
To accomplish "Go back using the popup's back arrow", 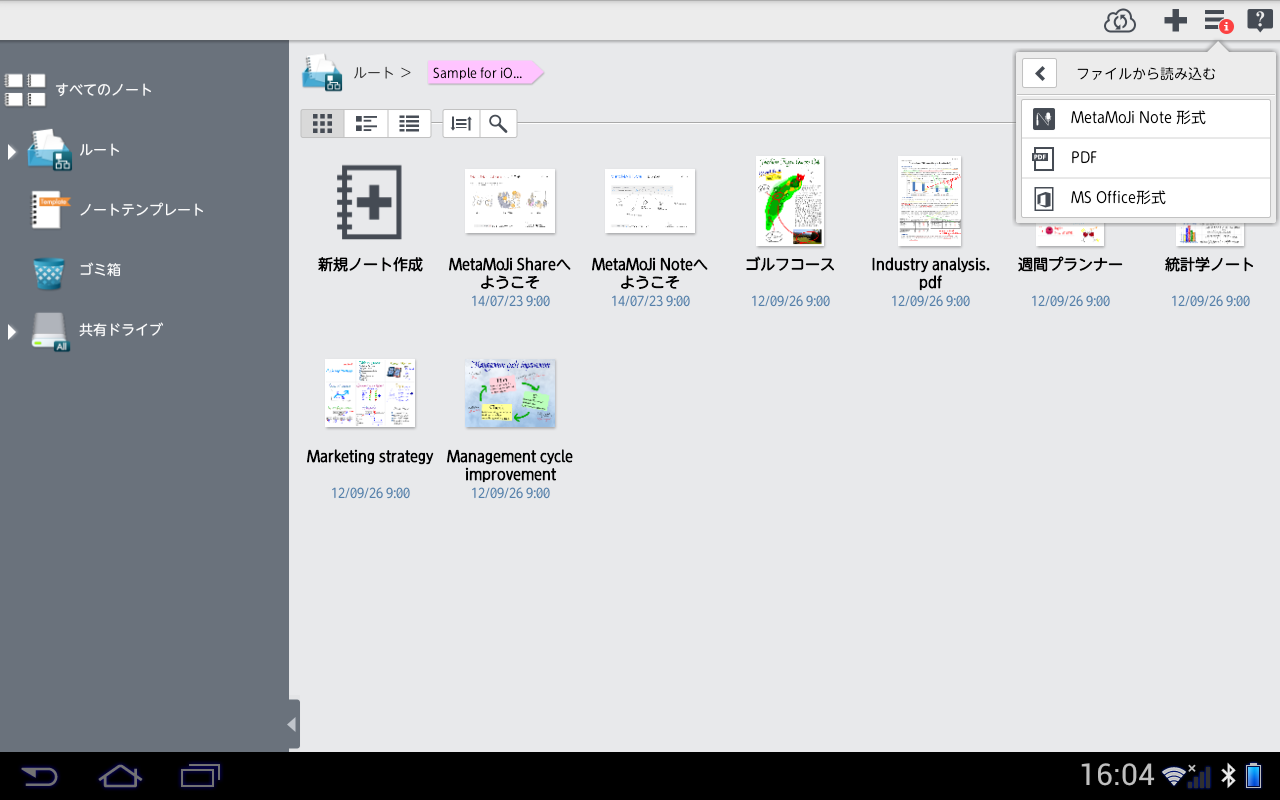I will 1040,73.
